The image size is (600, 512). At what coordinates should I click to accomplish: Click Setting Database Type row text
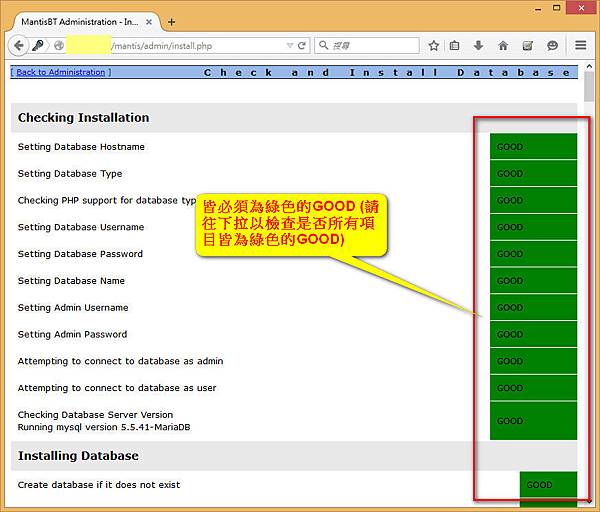[70, 174]
